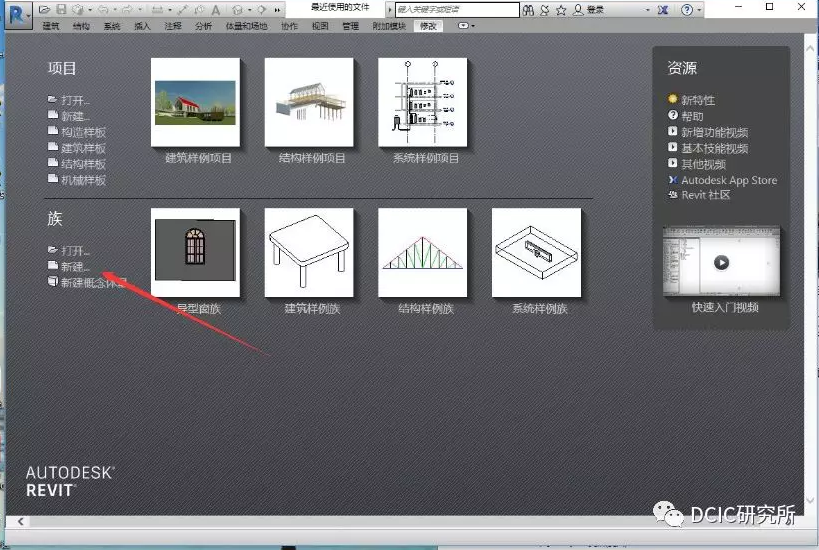The width and height of the screenshot is (819, 550).
Task: Click the Redo arrow in quick access toolbar
Action: coord(127,9)
